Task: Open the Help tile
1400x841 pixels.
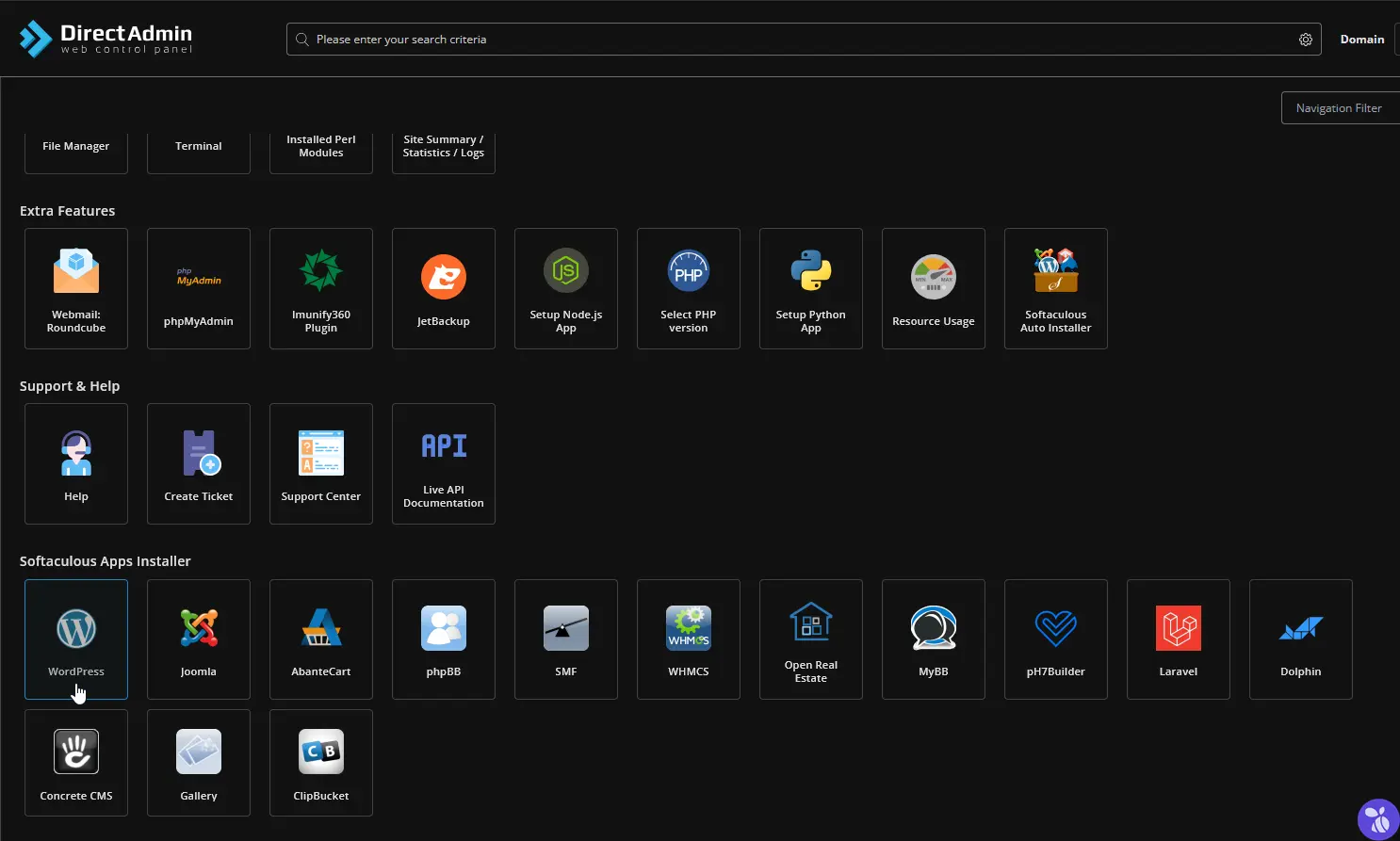Action: point(76,463)
